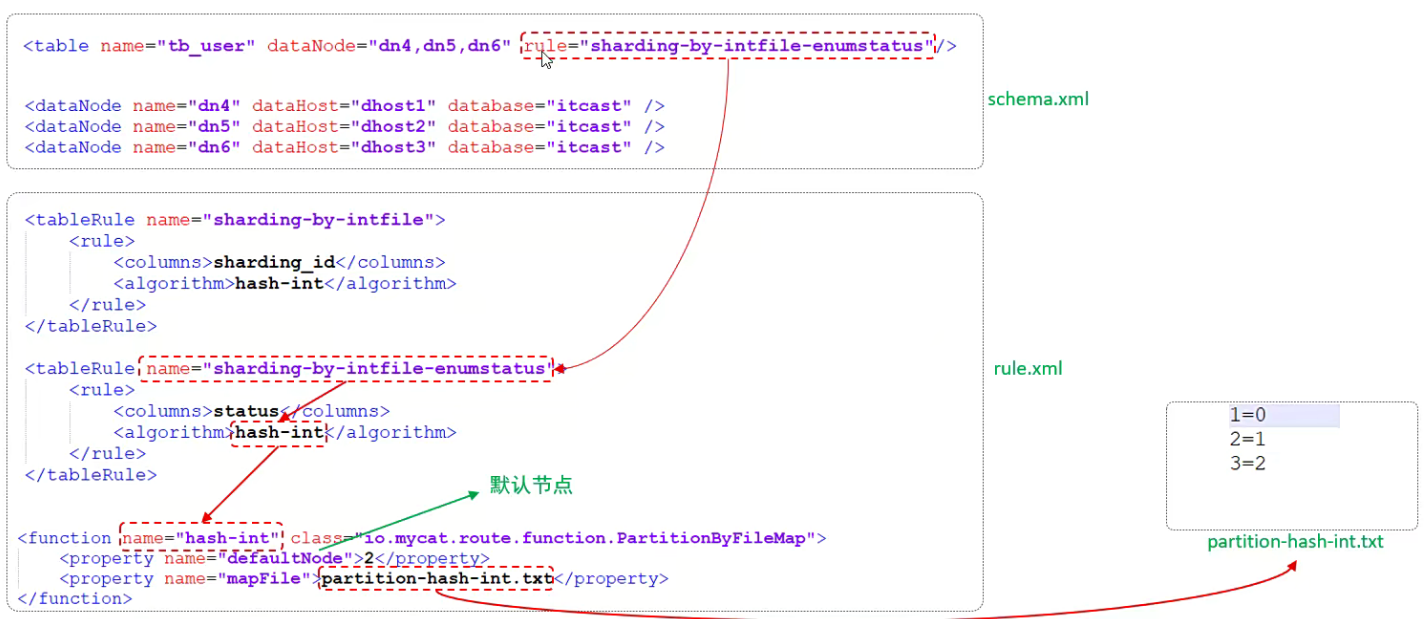Click the schema.xml green label
The image size is (1424, 619).
click(x=1038, y=99)
